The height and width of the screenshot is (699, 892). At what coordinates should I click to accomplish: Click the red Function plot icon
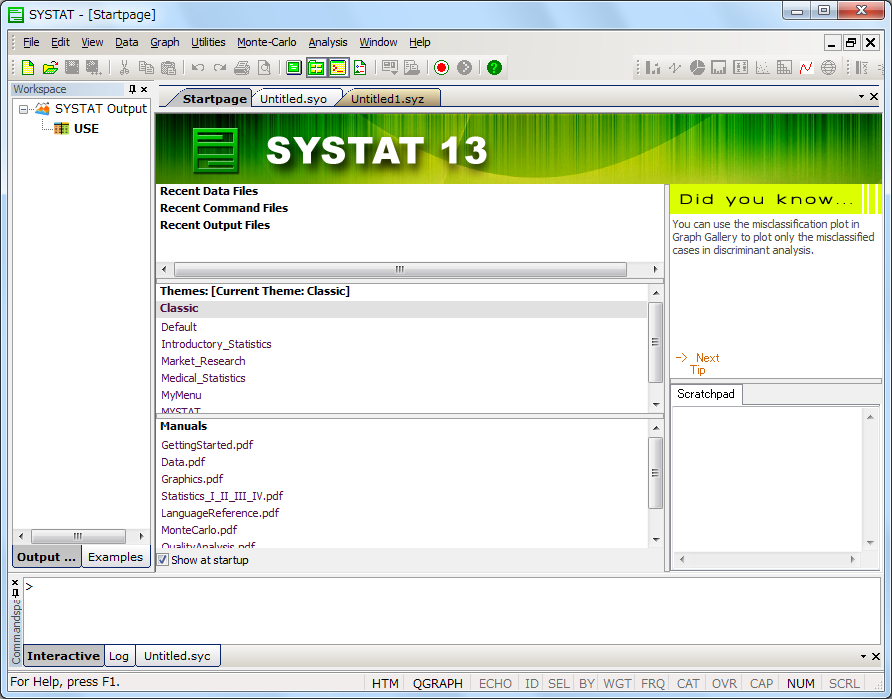tap(806, 68)
